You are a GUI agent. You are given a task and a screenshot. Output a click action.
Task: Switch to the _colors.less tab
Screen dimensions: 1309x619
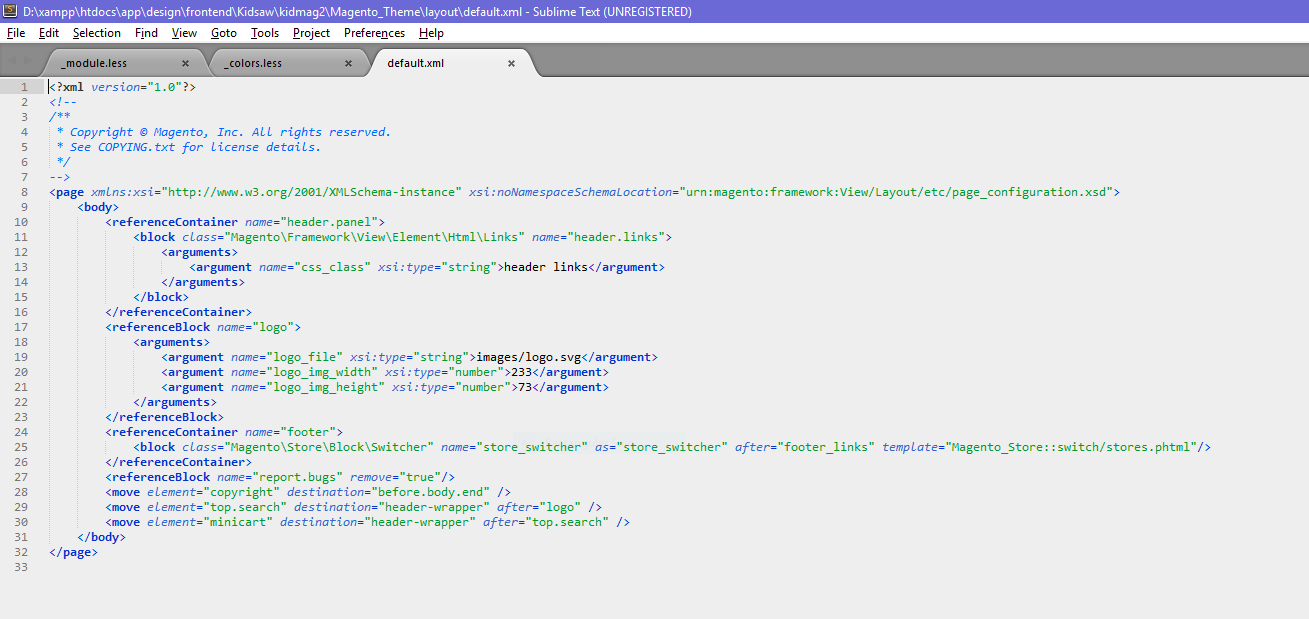point(253,63)
